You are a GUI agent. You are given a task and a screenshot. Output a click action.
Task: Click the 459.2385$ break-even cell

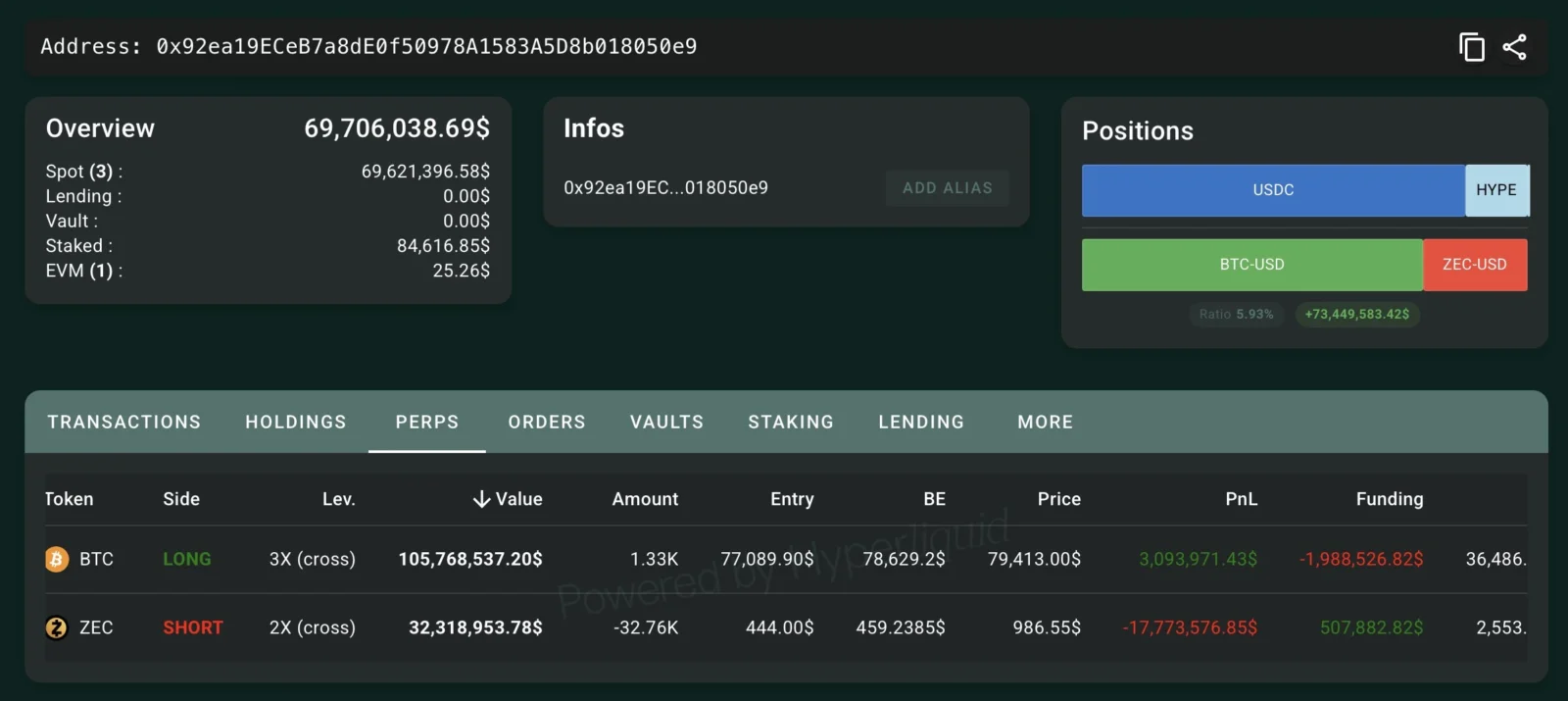[x=901, y=627]
